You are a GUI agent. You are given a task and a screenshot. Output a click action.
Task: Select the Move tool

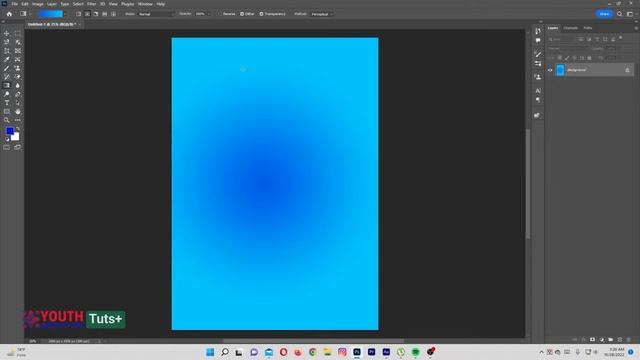click(x=7, y=33)
